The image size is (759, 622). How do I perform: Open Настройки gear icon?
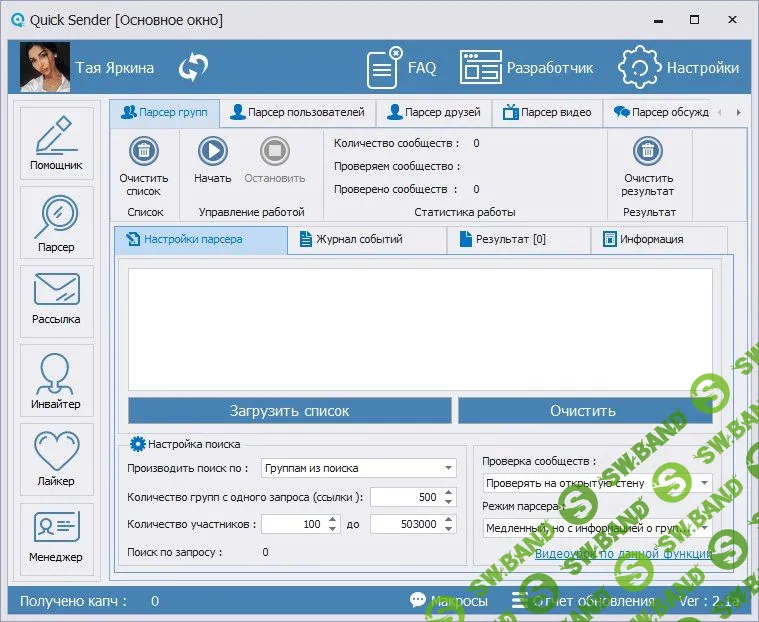coord(639,67)
